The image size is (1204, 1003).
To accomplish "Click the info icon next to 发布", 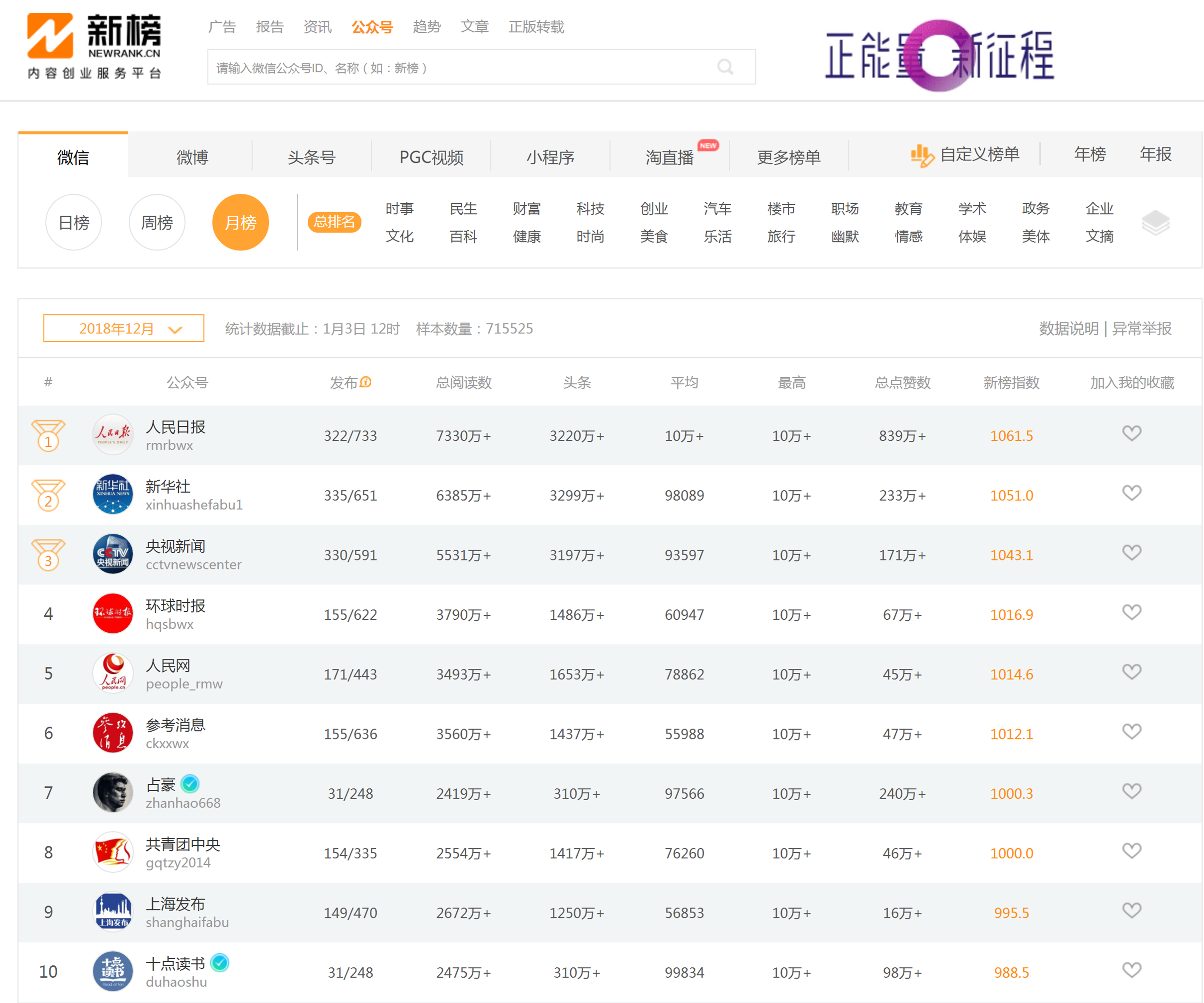I will [x=366, y=382].
